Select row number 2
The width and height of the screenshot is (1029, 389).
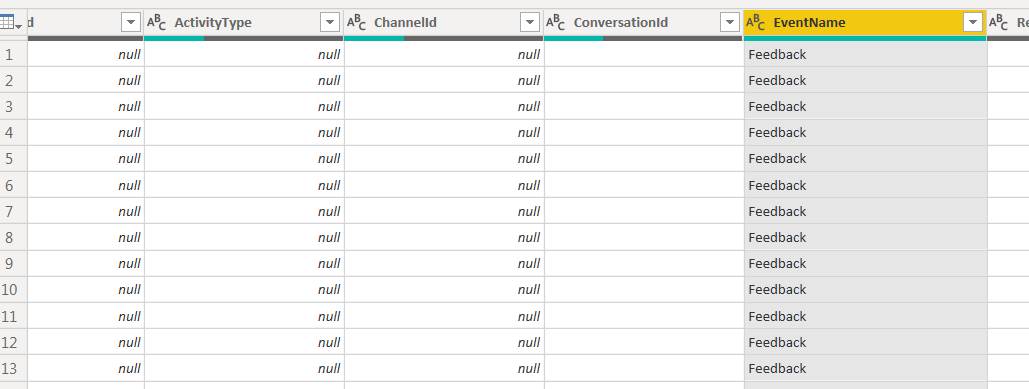13,80
